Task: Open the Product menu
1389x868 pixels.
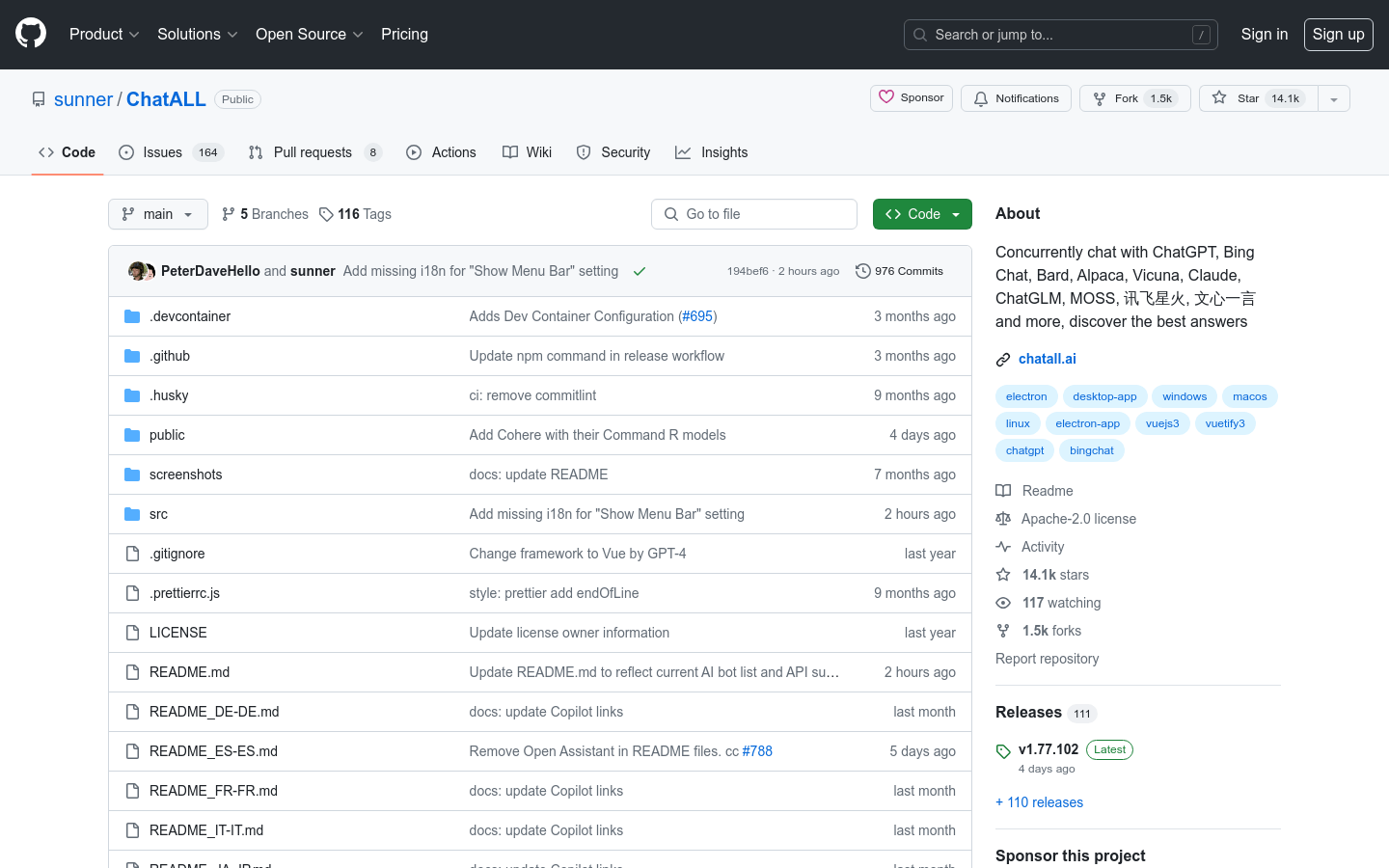Action: click(104, 34)
